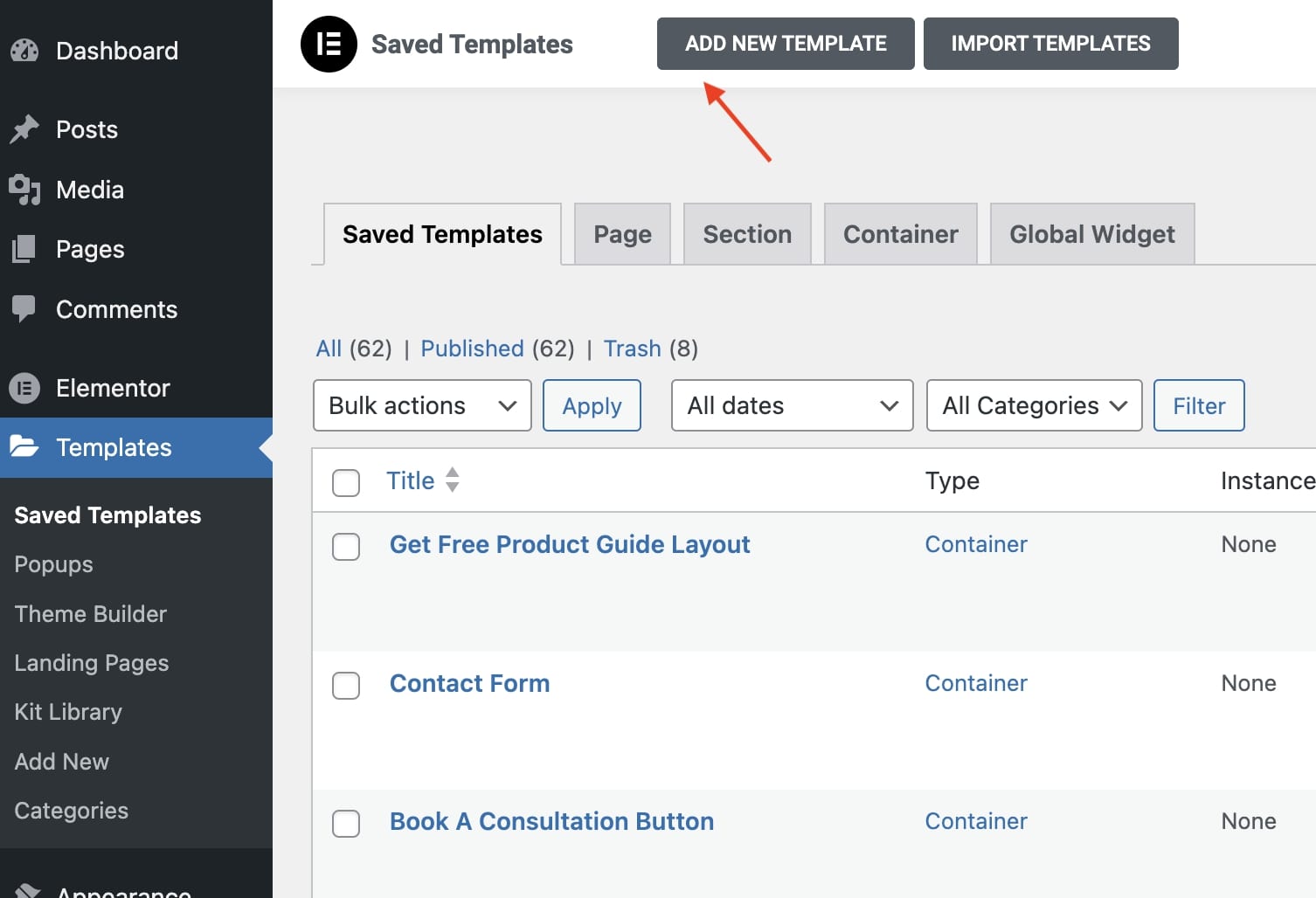Screen dimensions: 1316x898
Task: Sort templates using the Title arrows
Action: click(452, 480)
